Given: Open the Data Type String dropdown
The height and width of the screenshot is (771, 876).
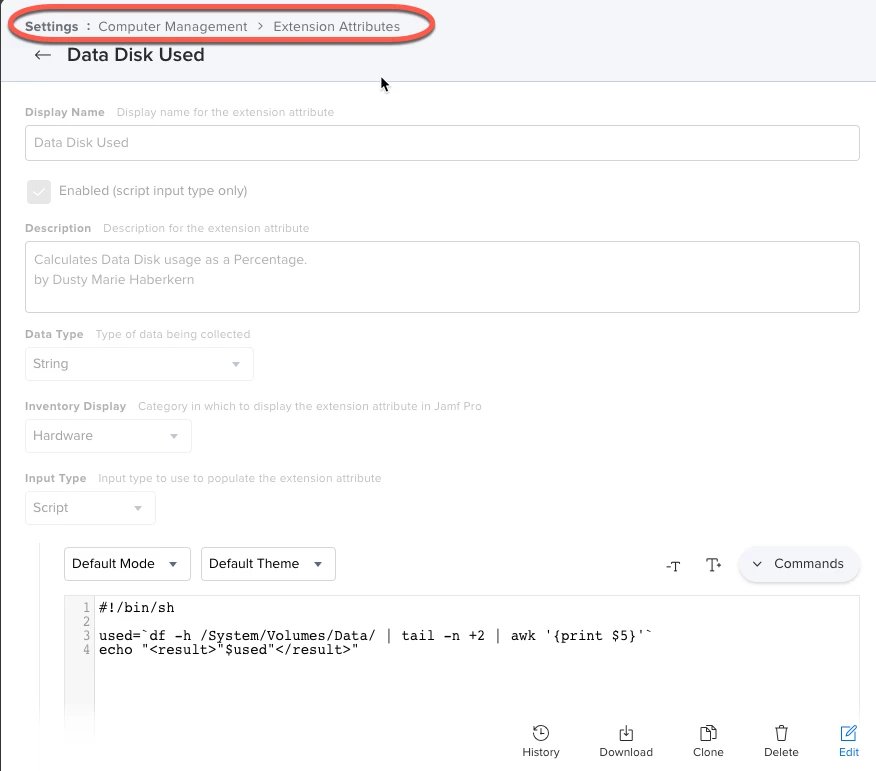Looking at the screenshot, I should tap(139, 364).
